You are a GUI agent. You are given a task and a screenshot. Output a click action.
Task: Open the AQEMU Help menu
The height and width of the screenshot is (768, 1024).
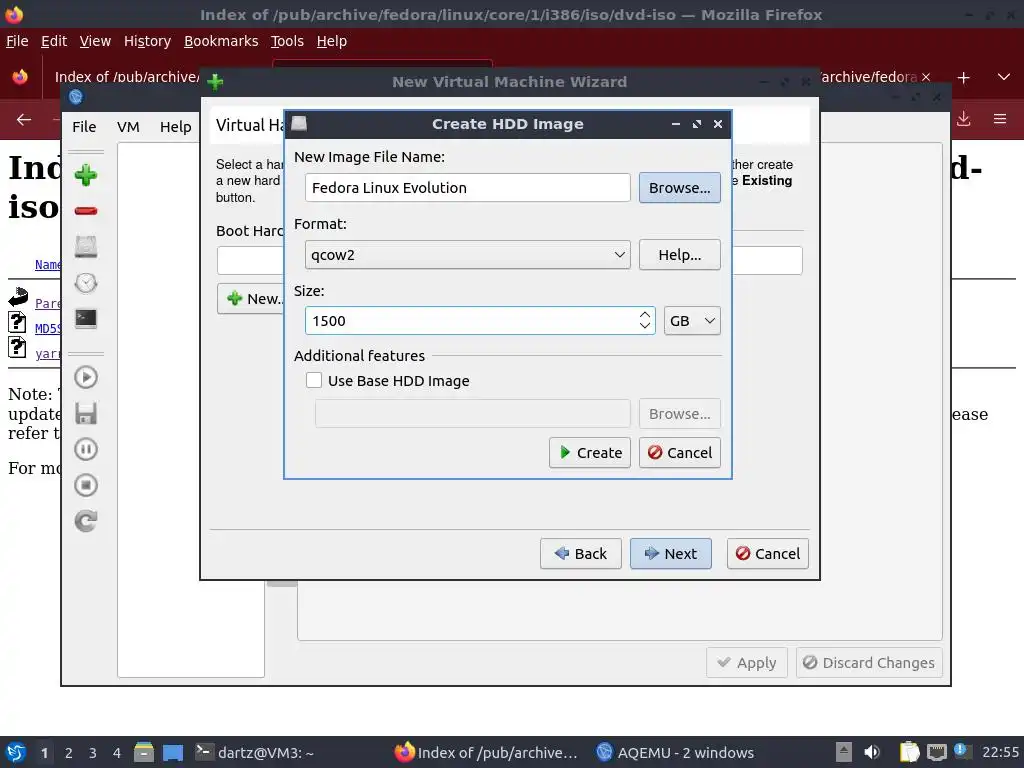175,127
